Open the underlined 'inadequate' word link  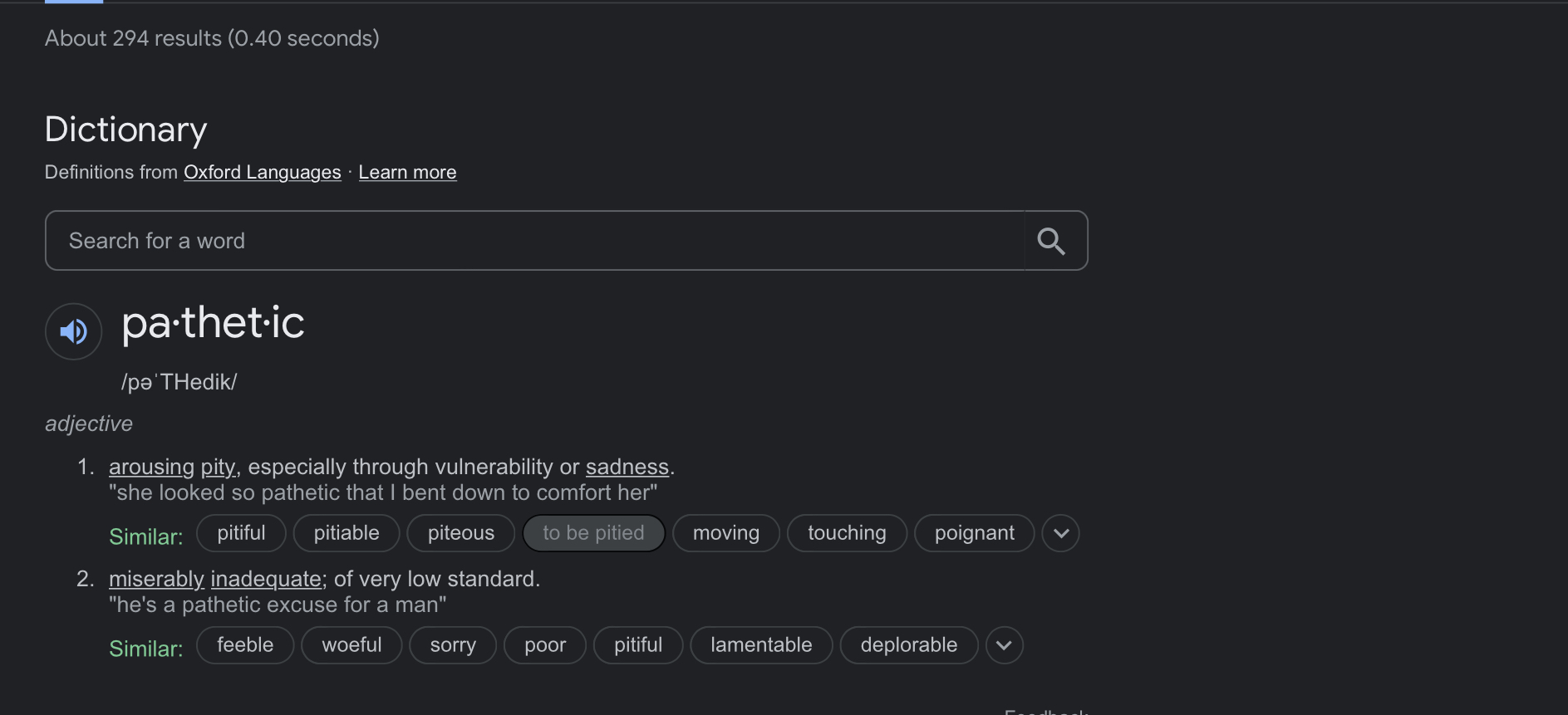click(266, 580)
